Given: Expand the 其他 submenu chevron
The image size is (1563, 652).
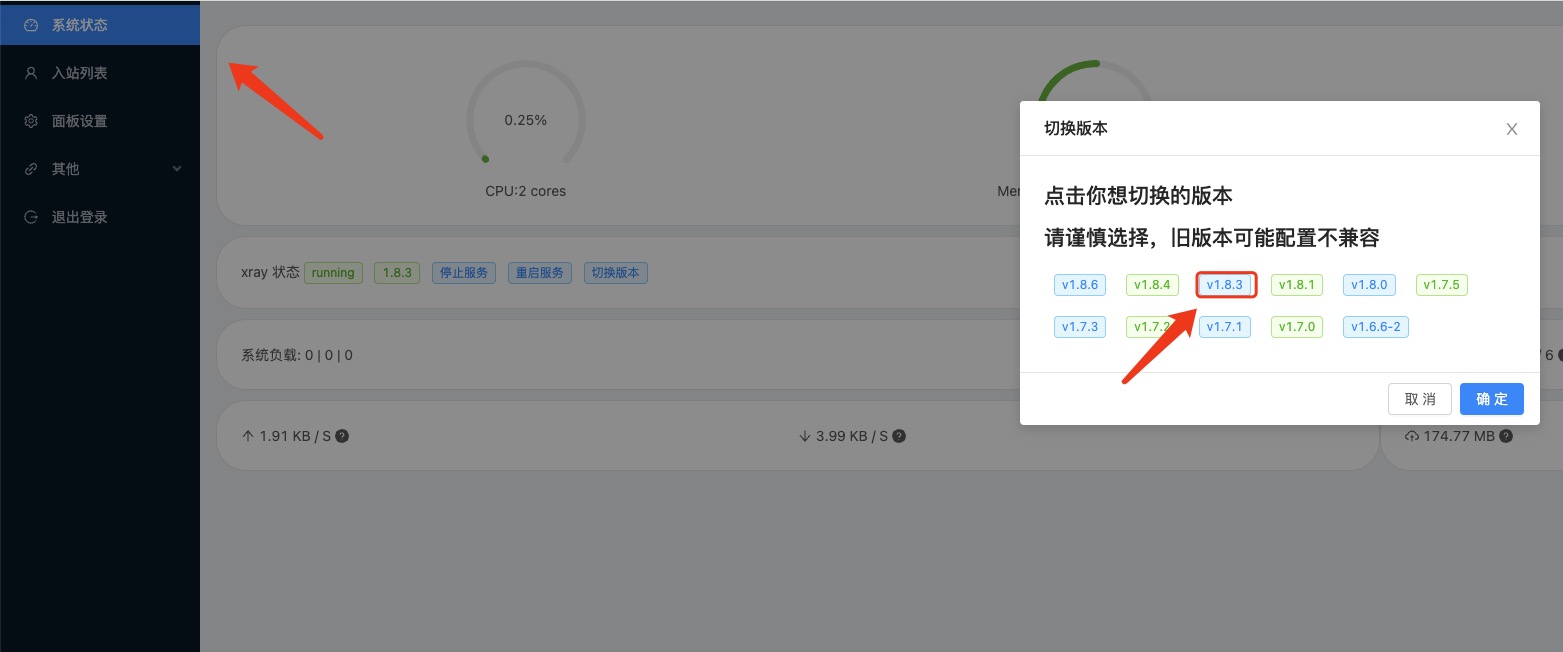Looking at the screenshot, I should pyautogui.click(x=177, y=169).
